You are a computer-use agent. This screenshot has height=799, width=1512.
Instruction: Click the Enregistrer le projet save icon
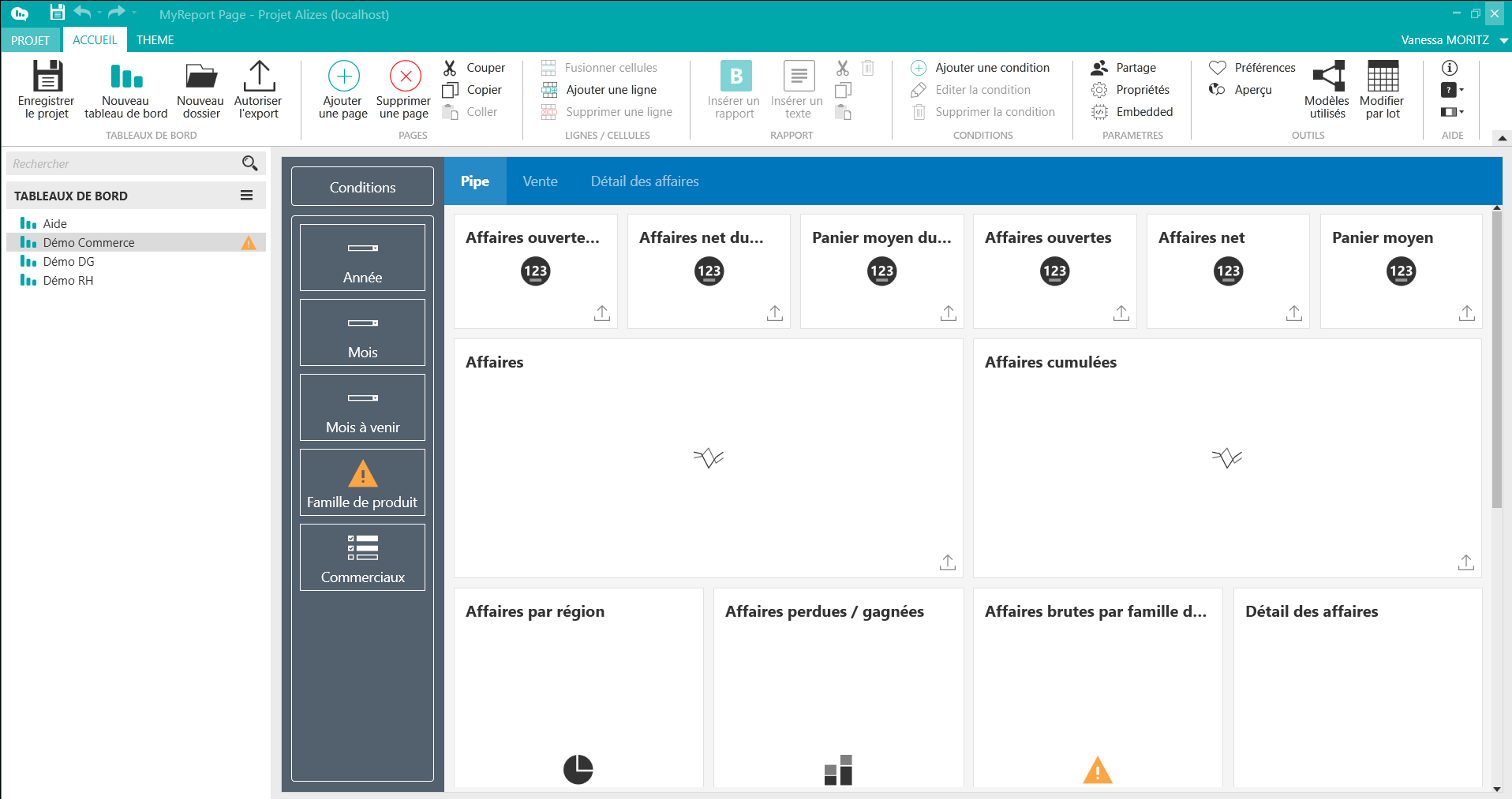click(x=47, y=77)
